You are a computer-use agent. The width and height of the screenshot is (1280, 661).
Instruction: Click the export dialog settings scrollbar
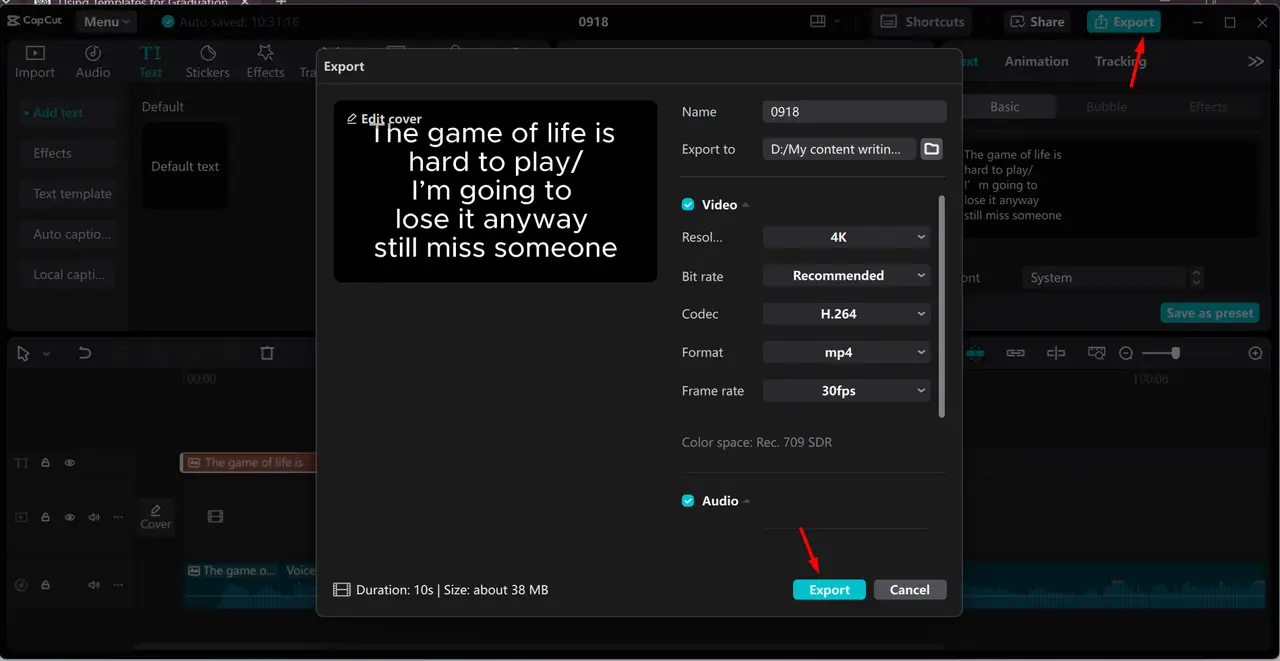(x=941, y=306)
